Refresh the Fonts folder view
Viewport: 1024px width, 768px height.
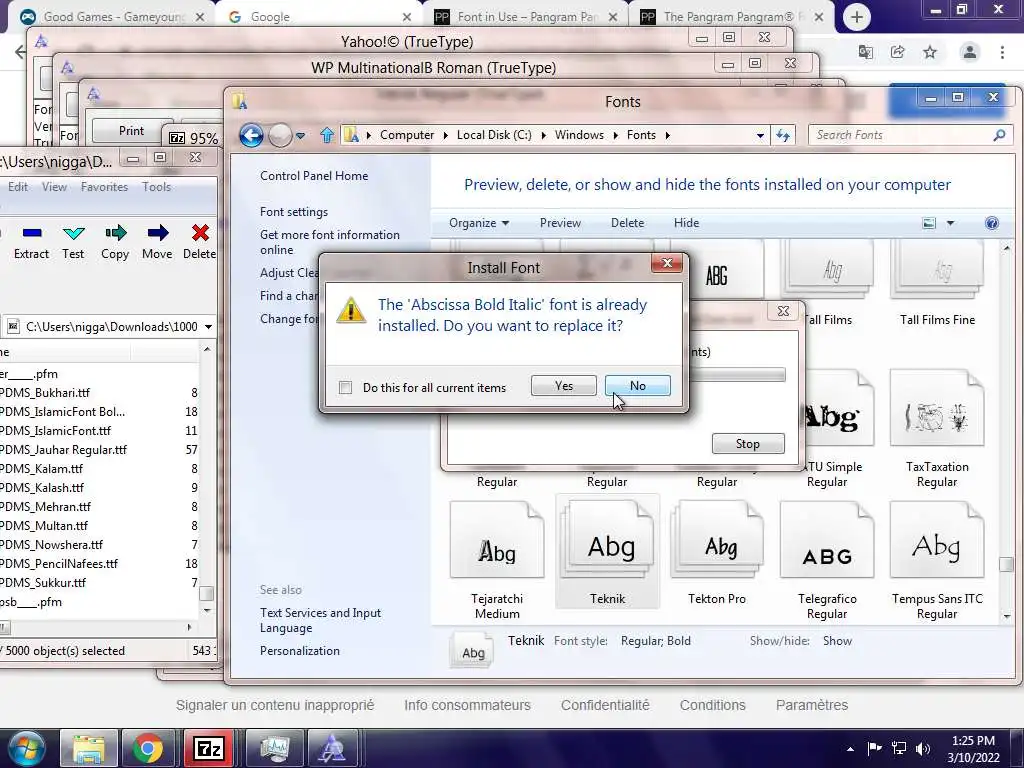[782, 135]
